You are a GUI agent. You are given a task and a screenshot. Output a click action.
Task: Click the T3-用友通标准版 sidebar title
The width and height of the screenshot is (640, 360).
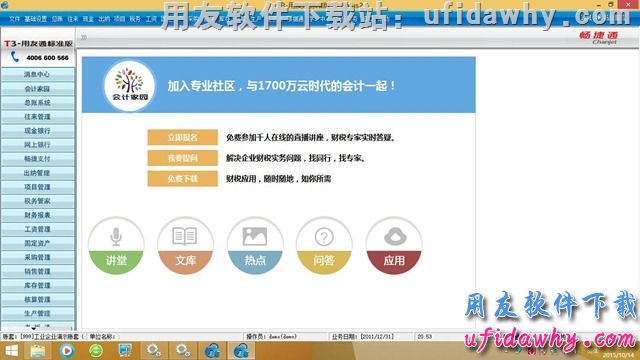pos(38,43)
